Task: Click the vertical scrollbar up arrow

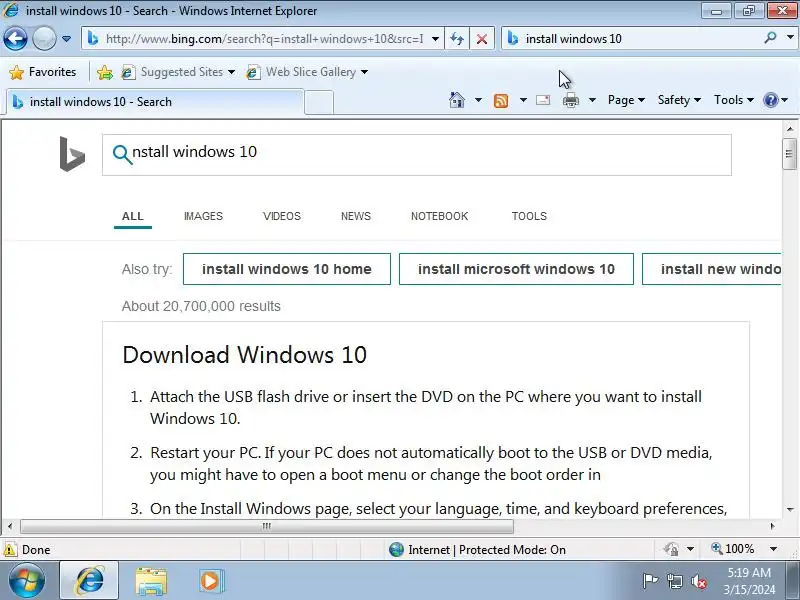Action: 790,129
